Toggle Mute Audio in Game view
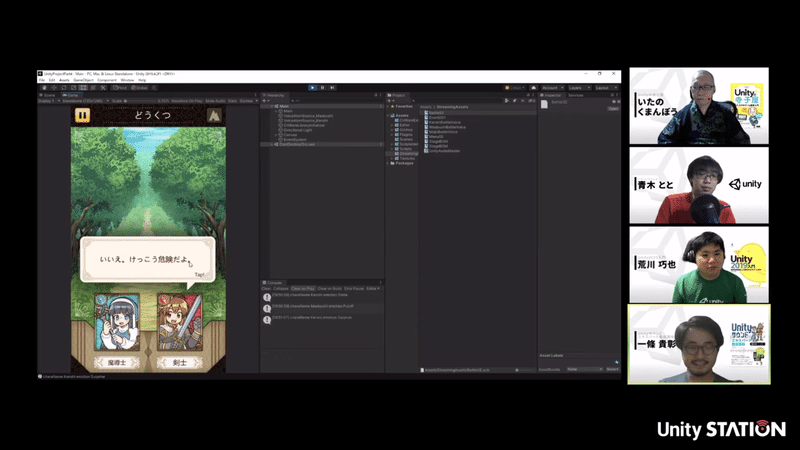This screenshot has width=800, height=450. 215,101
